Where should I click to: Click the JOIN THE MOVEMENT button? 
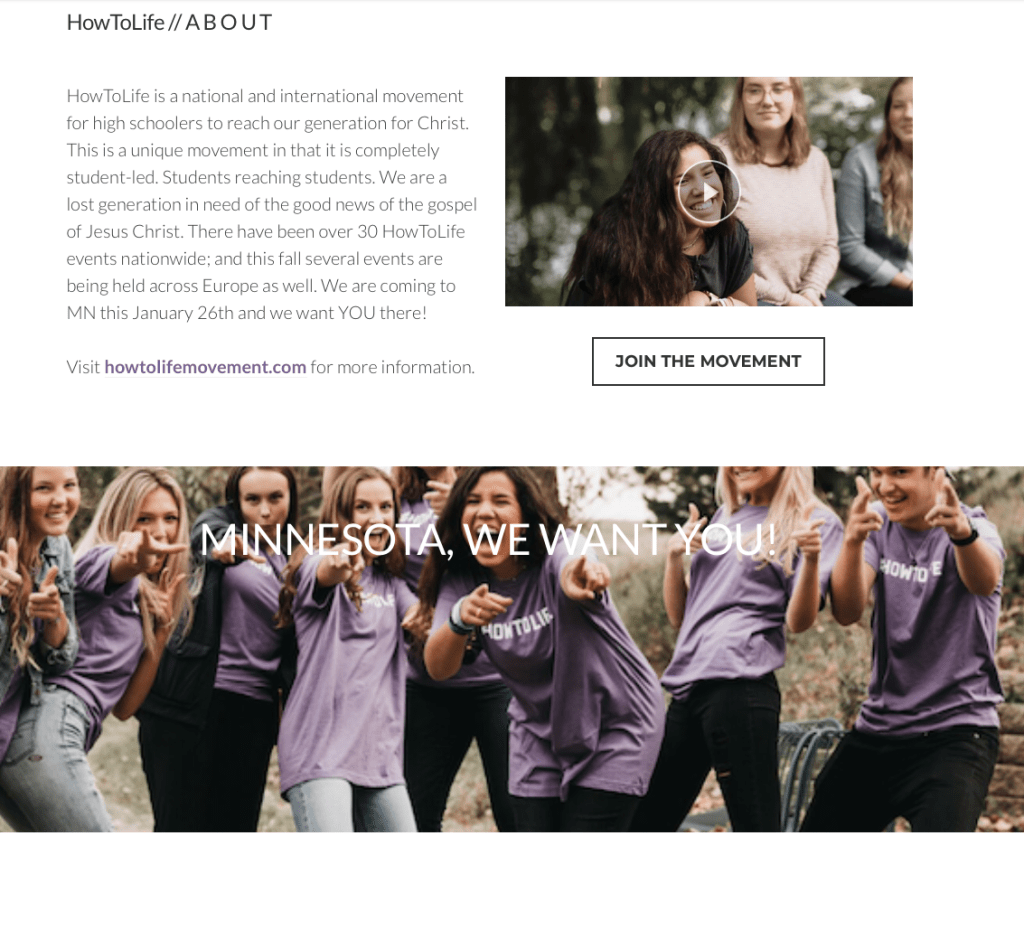(708, 361)
